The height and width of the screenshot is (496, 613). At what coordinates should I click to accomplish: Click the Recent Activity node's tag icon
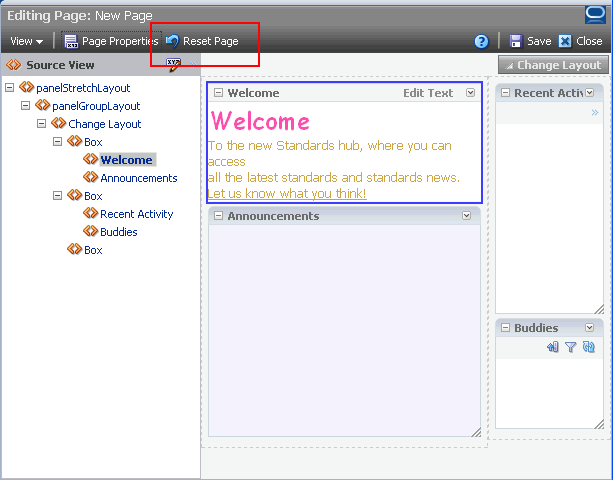pyautogui.click(x=90, y=213)
